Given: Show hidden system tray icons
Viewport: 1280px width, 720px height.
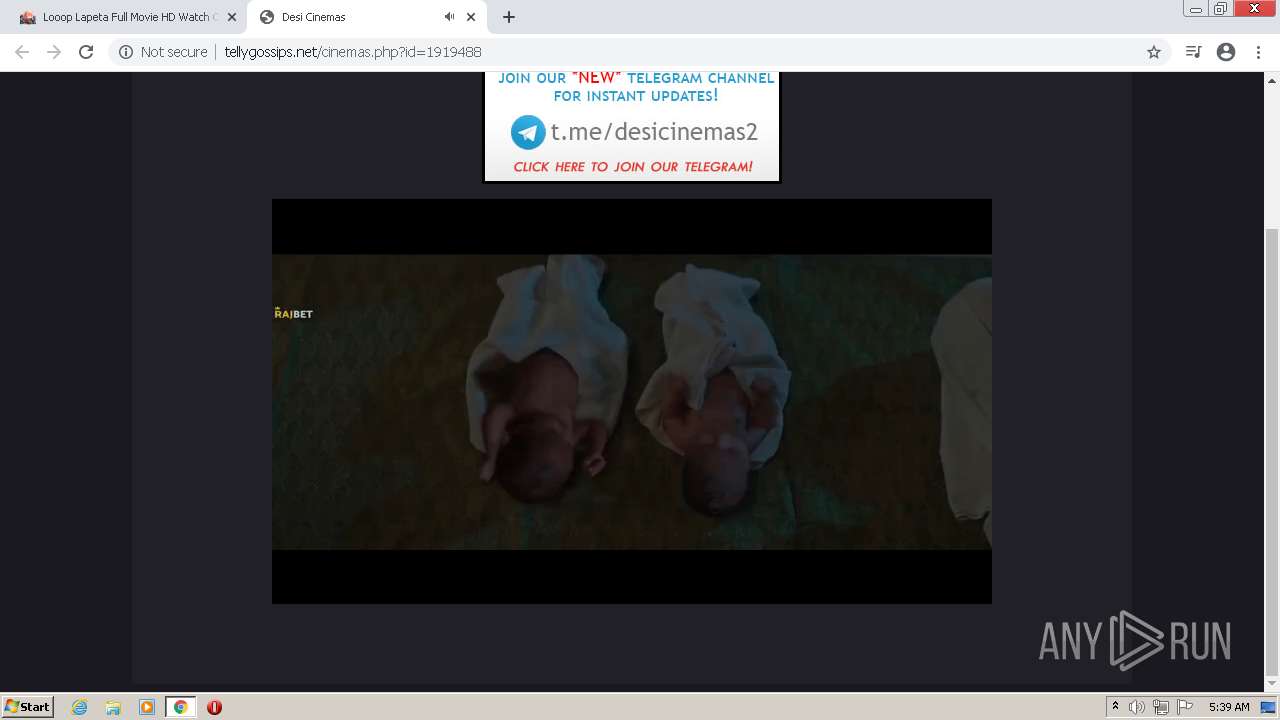Looking at the screenshot, I should point(1115,707).
